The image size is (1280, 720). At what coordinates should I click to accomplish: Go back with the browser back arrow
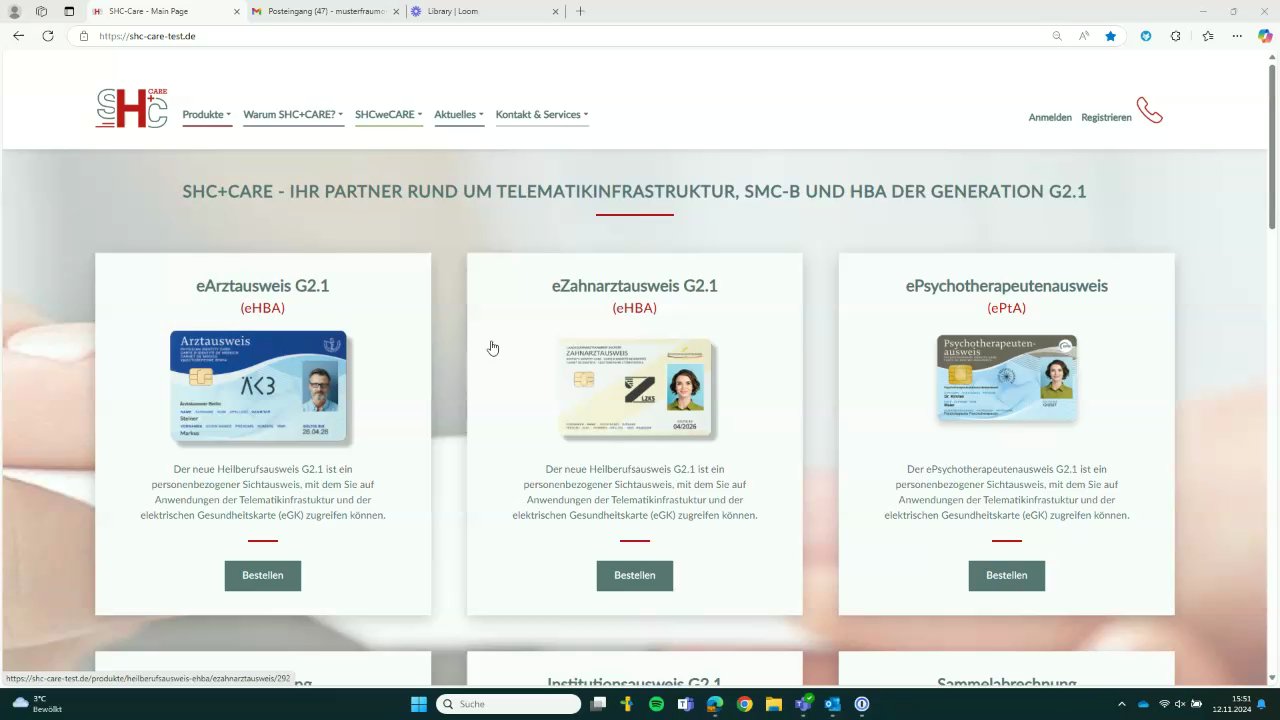[18, 36]
